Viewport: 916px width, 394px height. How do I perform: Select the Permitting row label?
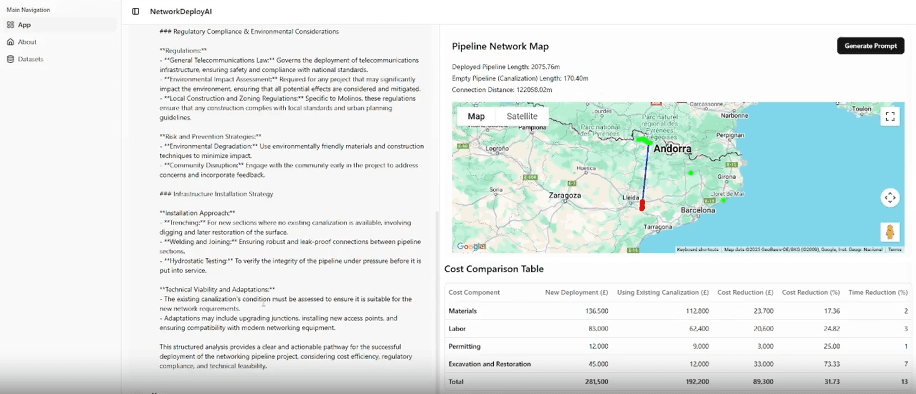click(x=464, y=346)
